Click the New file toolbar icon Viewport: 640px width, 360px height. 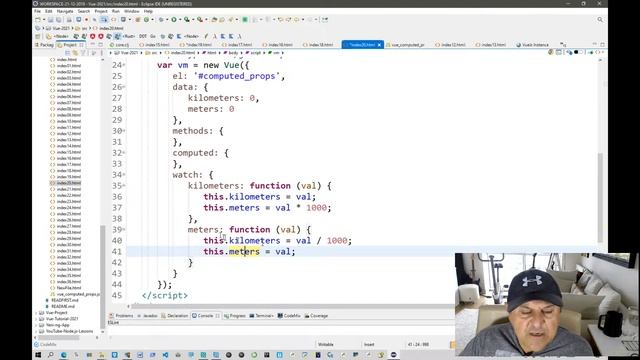point(38,20)
